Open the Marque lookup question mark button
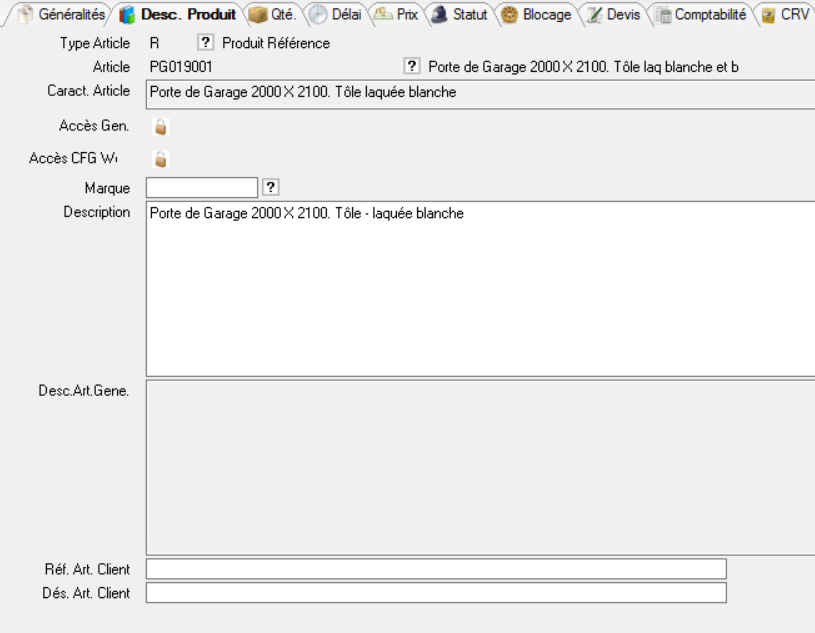Image resolution: width=815 pixels, height=633 pixels. [269, 187]
